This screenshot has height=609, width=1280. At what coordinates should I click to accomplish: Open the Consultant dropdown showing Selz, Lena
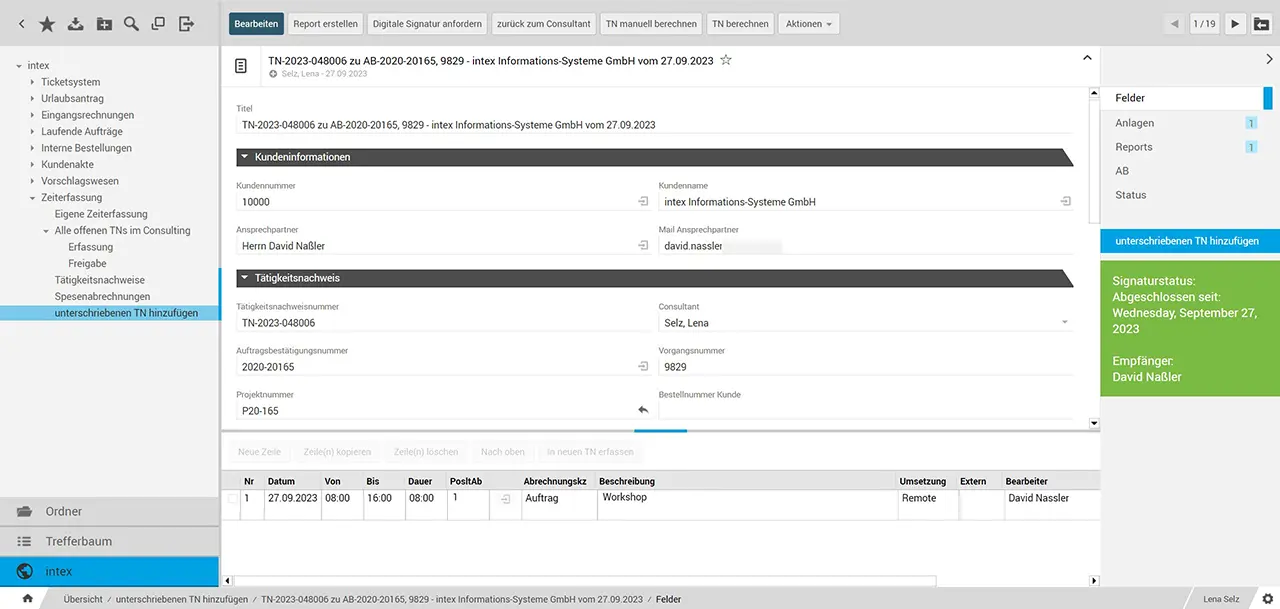[1064, 323]
